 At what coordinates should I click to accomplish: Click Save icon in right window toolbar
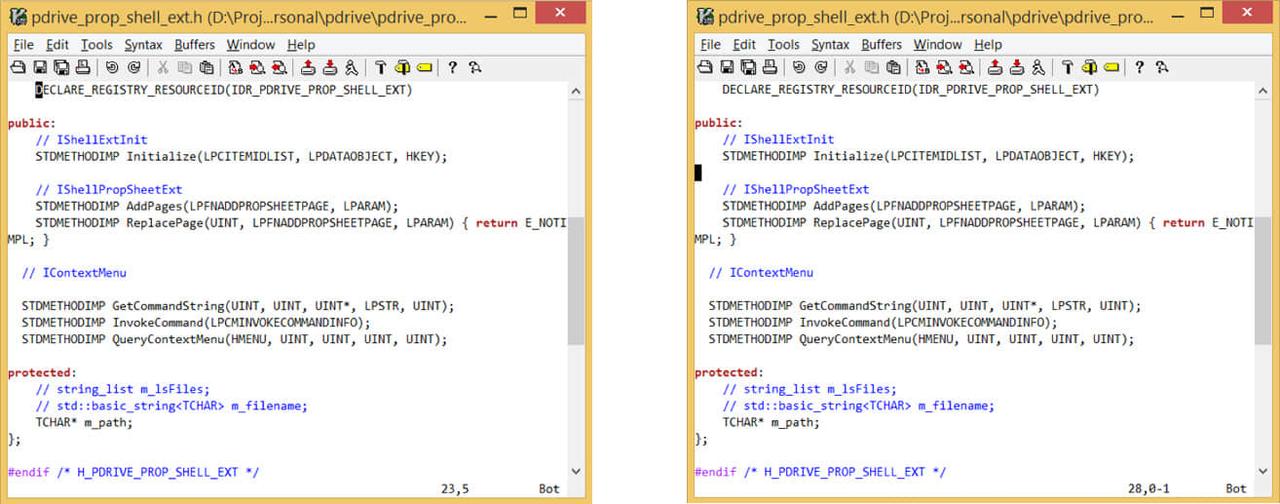click(x=726, y=68)
